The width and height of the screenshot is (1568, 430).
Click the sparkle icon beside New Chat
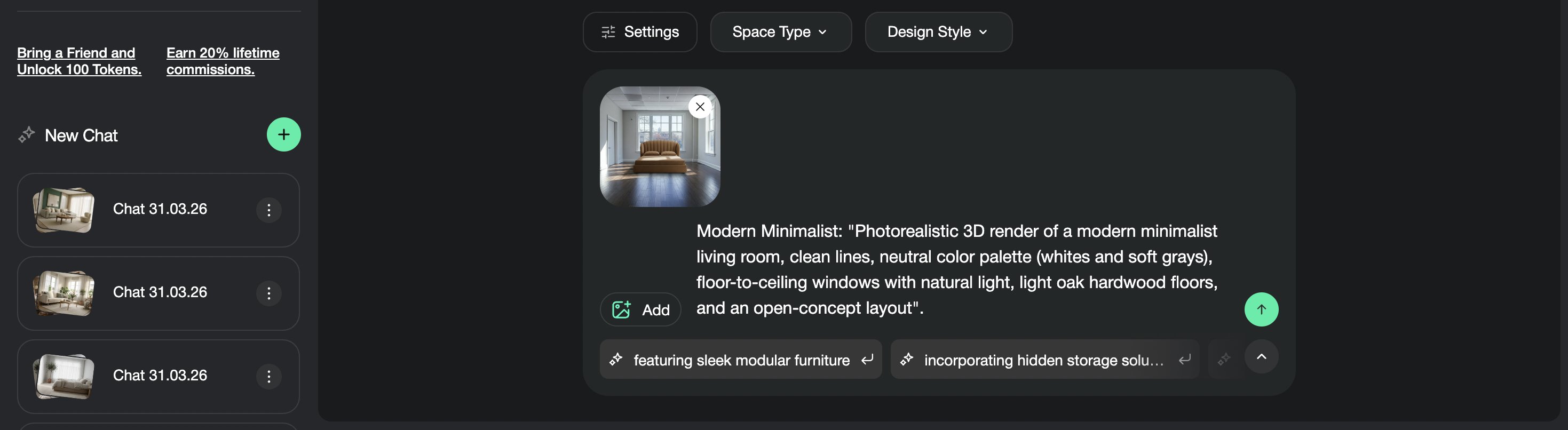27,134
